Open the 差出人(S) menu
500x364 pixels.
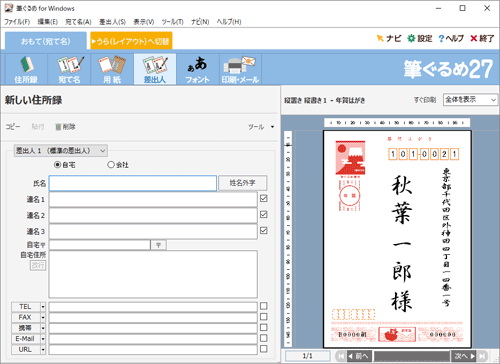point(112,22)
